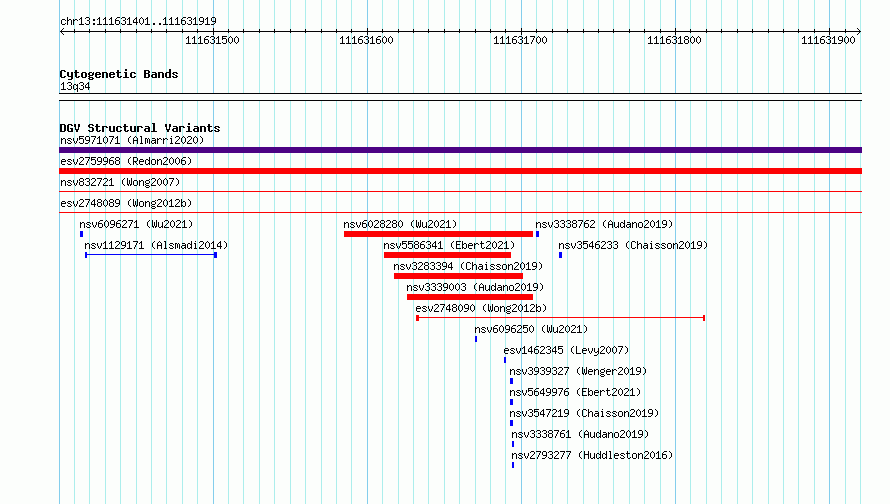The height and width of the screenshot is (504, 890).
Task: Click the blue nsv3546233 marker
Action: coord(560,255)
